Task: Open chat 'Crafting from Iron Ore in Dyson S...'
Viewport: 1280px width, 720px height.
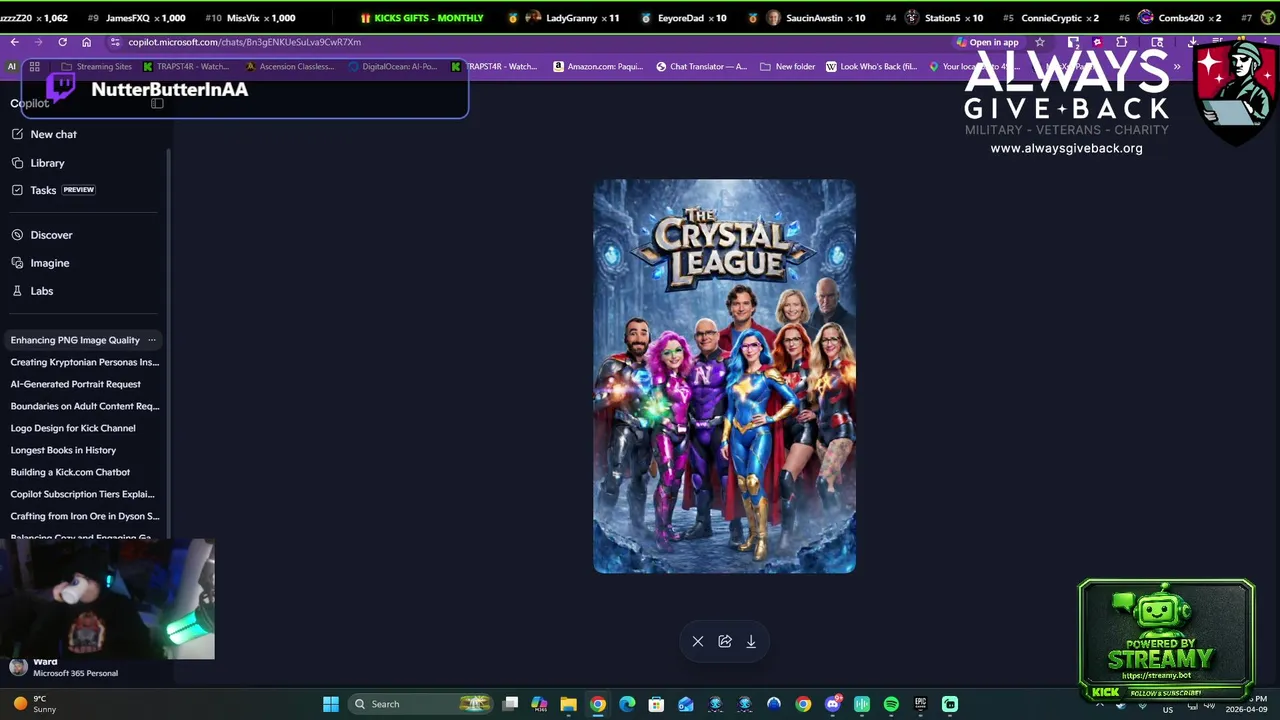Action: [x=85, y=516]
